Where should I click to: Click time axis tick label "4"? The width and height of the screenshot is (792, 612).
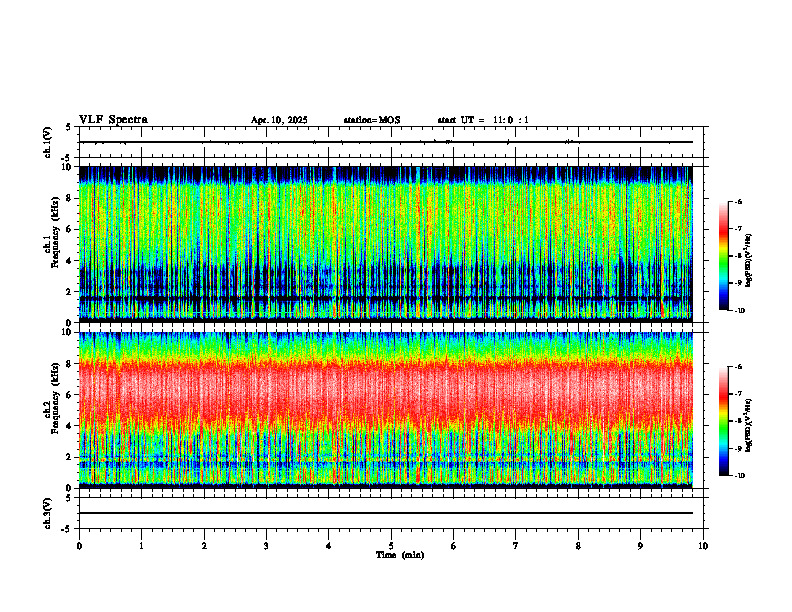[329, 546]
